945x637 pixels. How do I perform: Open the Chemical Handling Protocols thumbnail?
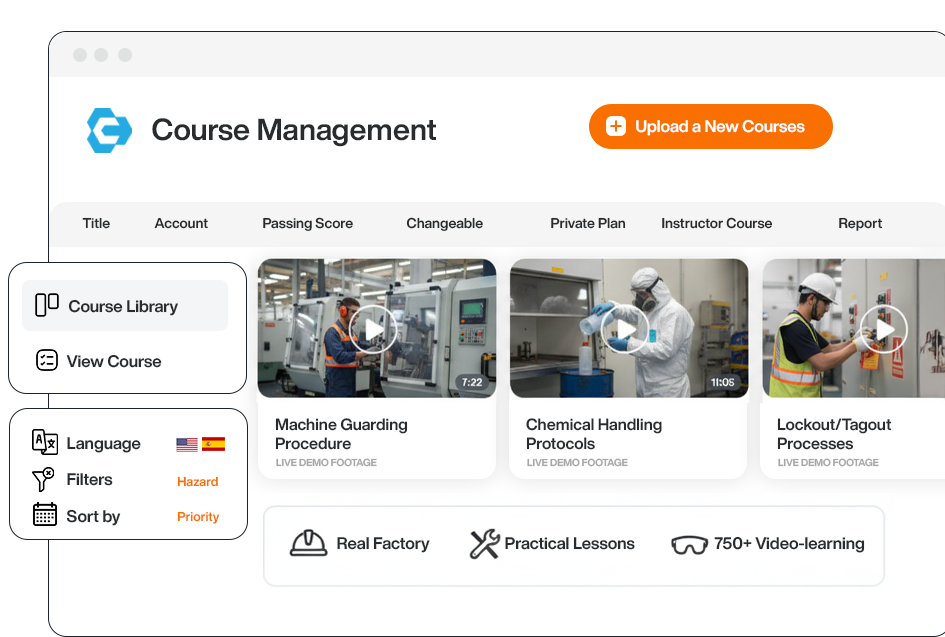pos(629,329)
